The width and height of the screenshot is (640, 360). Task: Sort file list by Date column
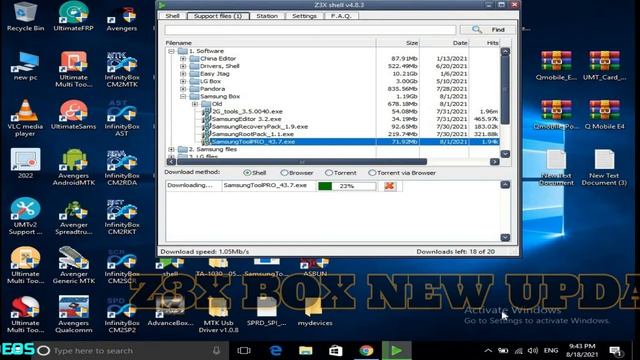coord(444,43)
